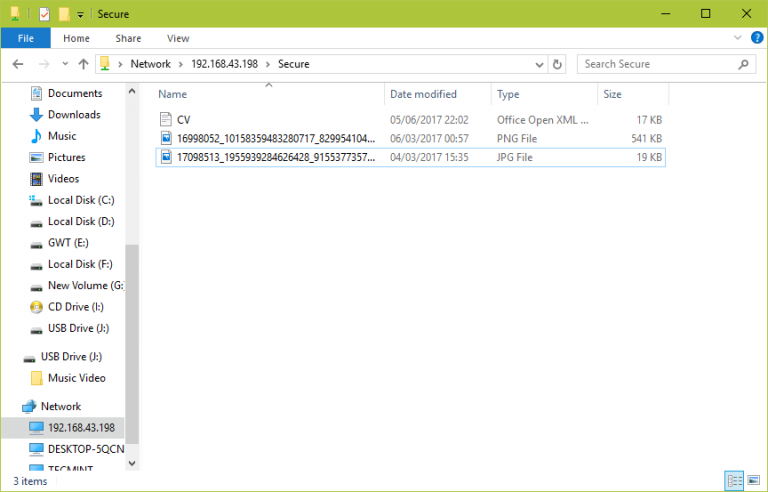
Task: Open Recent locations dropdown arrow
Action: tap(63, 64)
